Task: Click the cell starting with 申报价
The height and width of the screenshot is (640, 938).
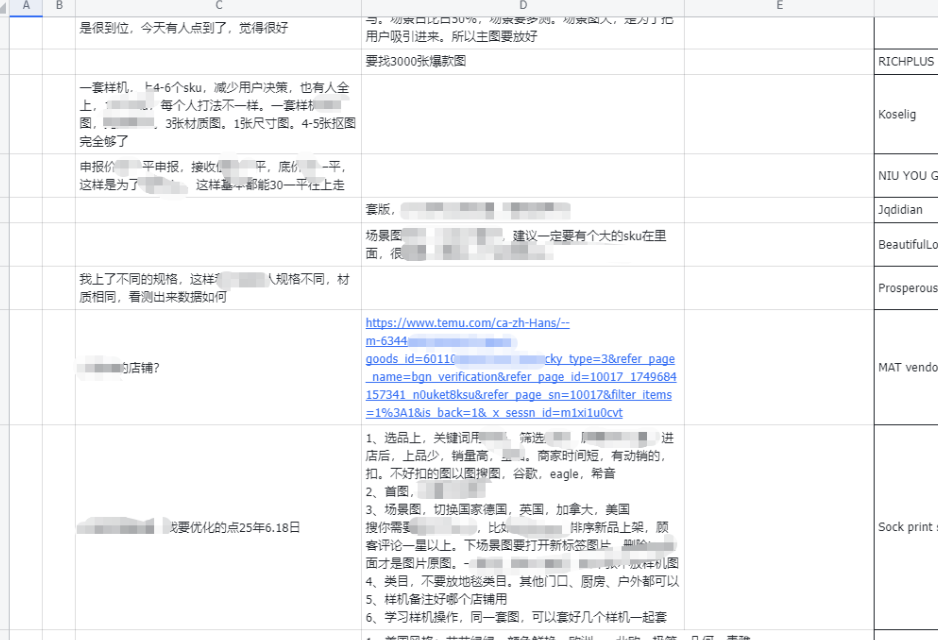Action: [x=218, y=175]
